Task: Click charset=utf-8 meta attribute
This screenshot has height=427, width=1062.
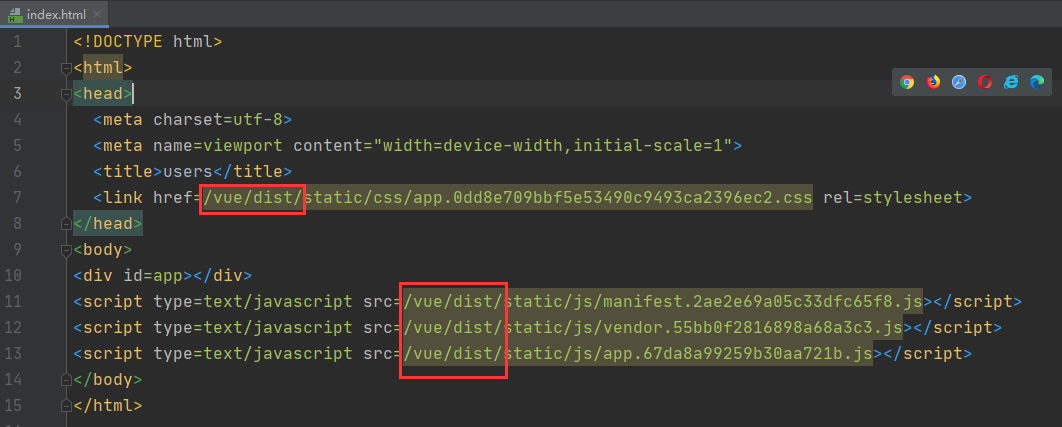Action: coord(217,120)
